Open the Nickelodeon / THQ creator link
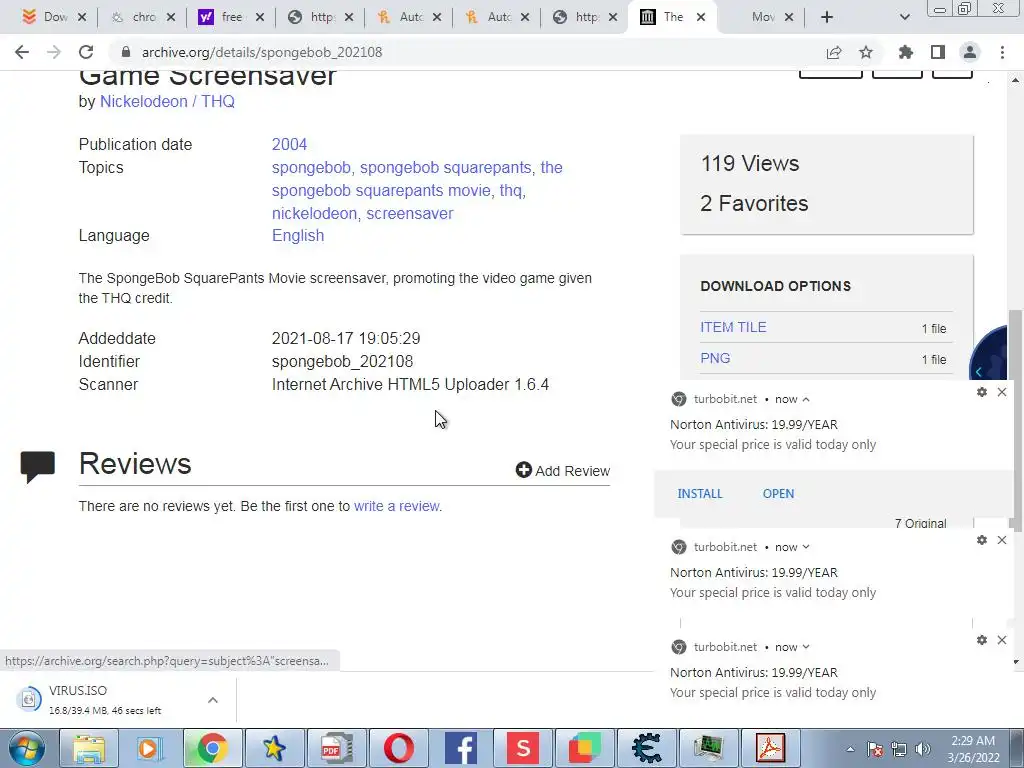 (167, 101)
